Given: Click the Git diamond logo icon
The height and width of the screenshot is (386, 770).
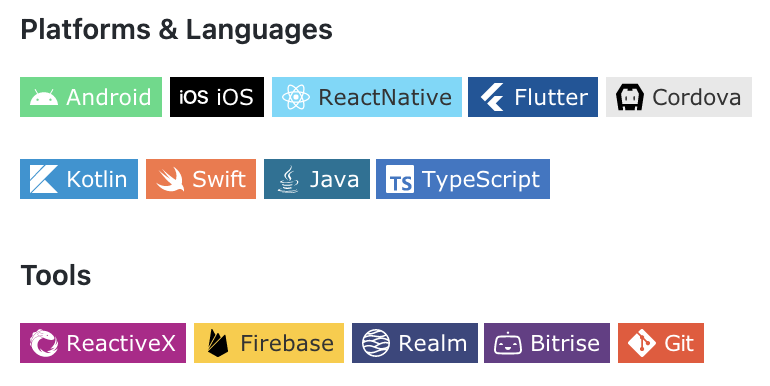Looking at the screenshot, I should (641, 343).
